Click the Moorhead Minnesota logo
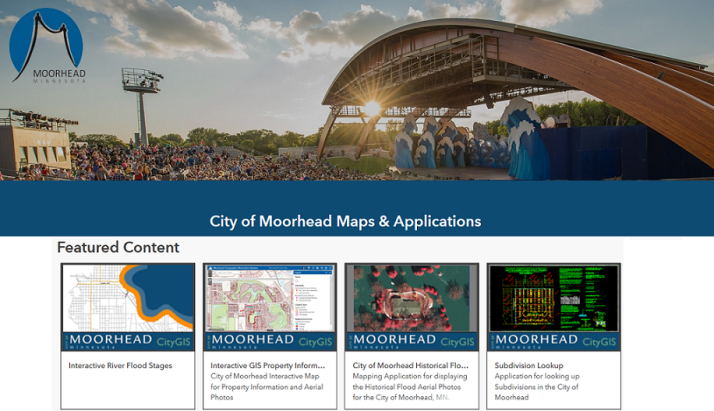 [x=47, y=46]
